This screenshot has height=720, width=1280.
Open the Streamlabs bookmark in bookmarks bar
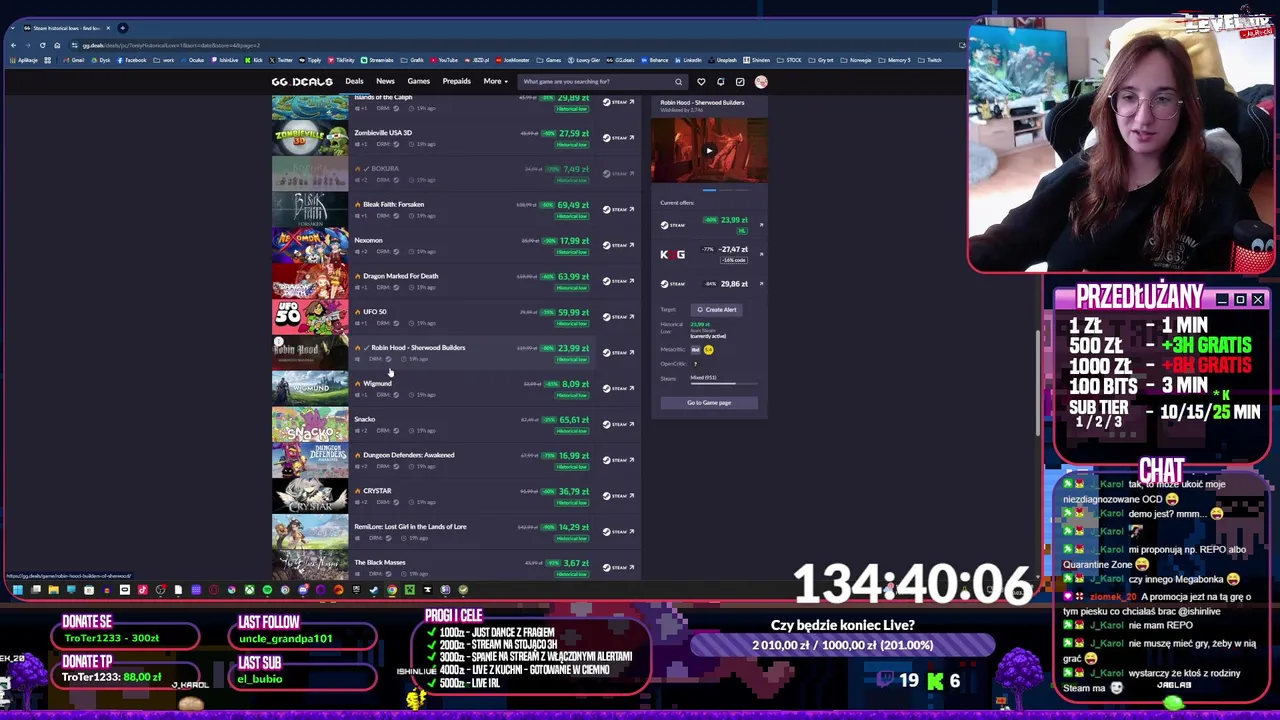click(378, 60)
